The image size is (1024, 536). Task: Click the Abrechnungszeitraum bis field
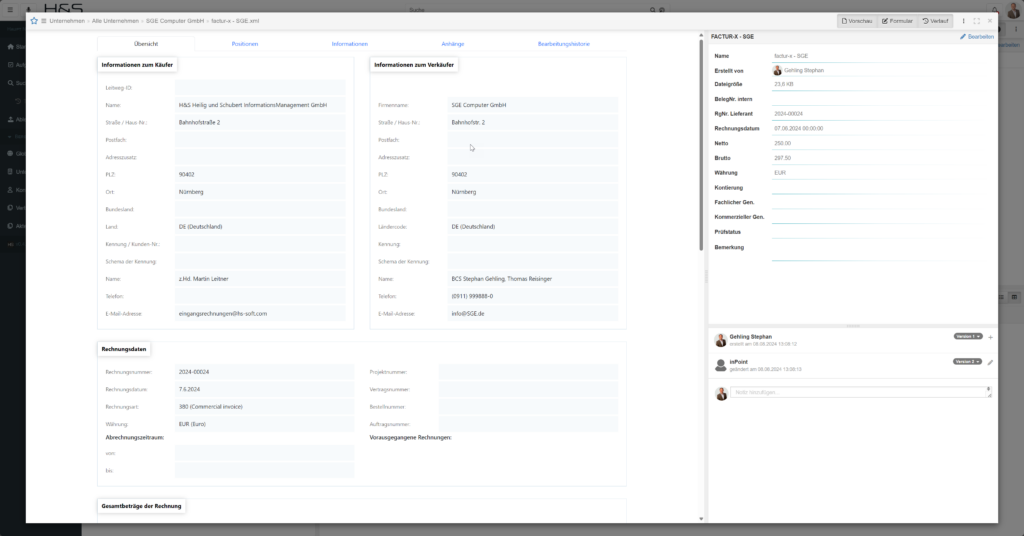pos(264,470)
